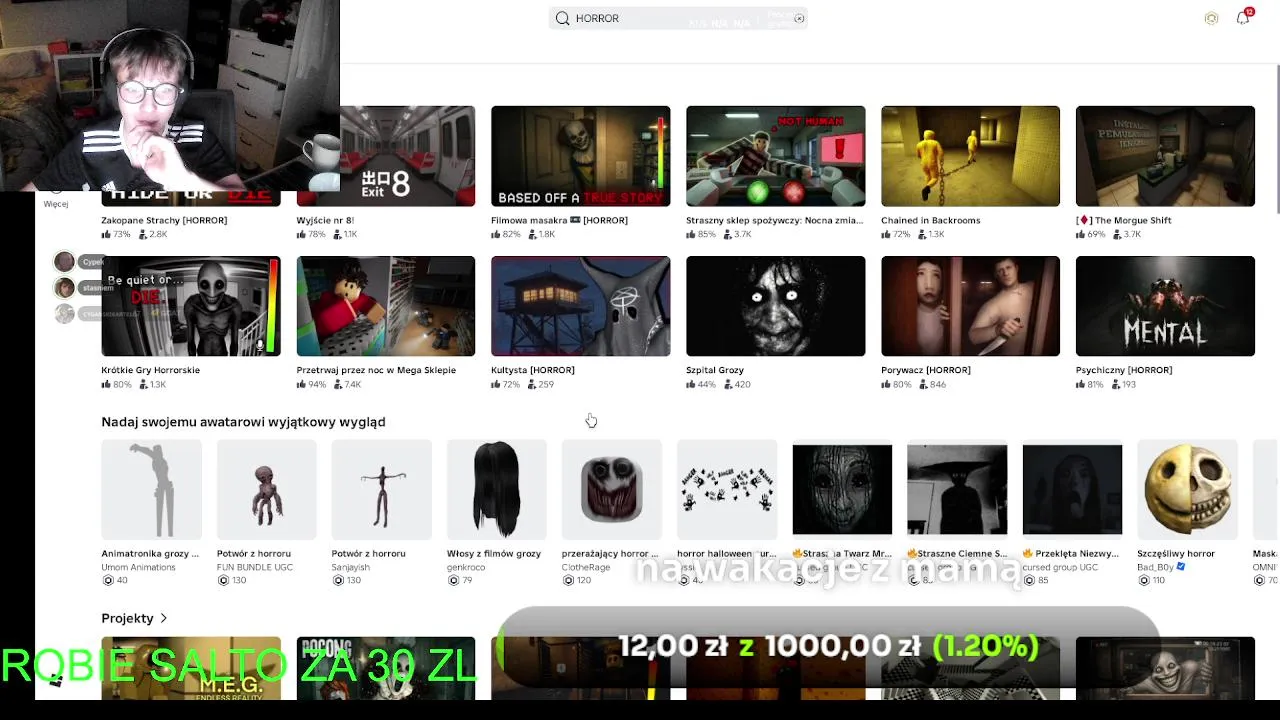Clear the HORROR search text

(x=799, y=18)
